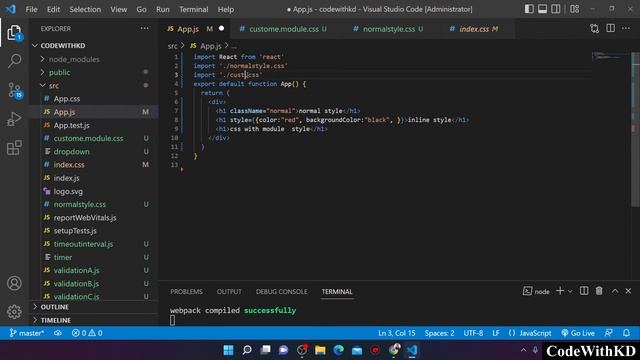Open the Search view in activity bar

tap(14, 61)
